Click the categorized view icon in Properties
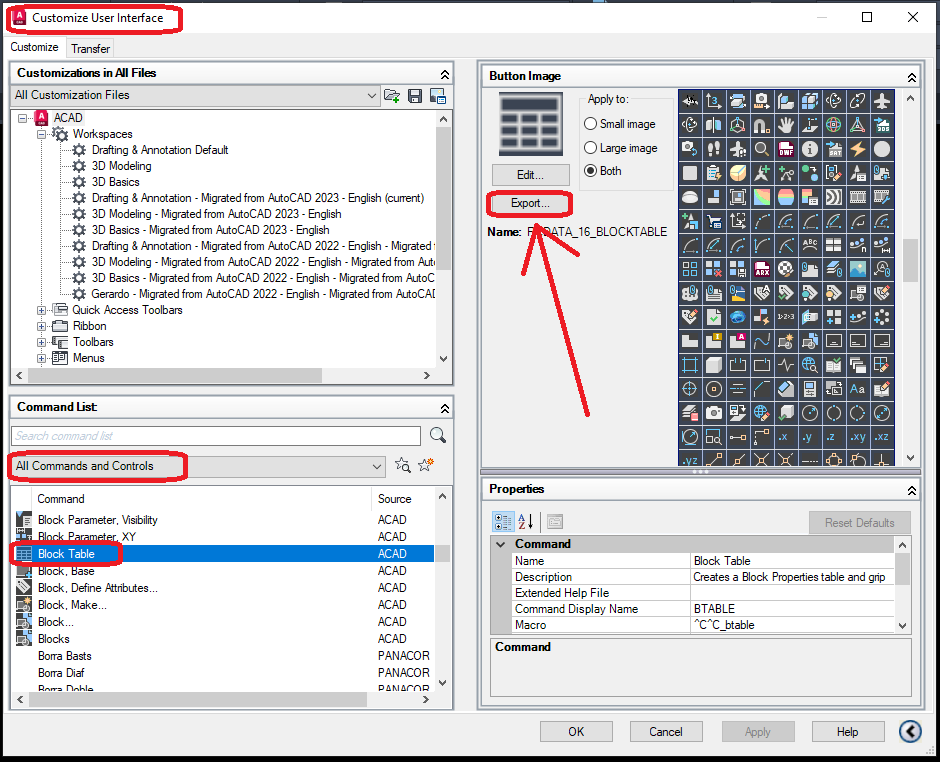940x762 pixels. pos(503,521)
